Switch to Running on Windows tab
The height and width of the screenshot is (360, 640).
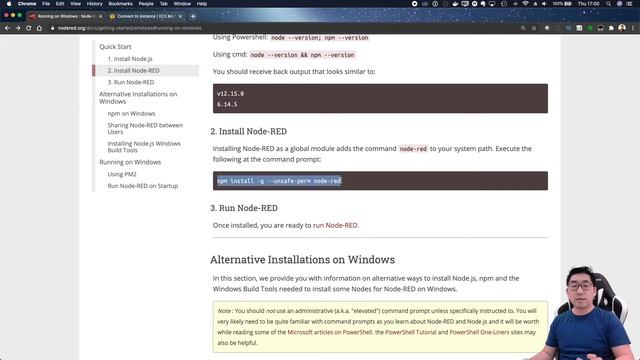tap(65, 16)
